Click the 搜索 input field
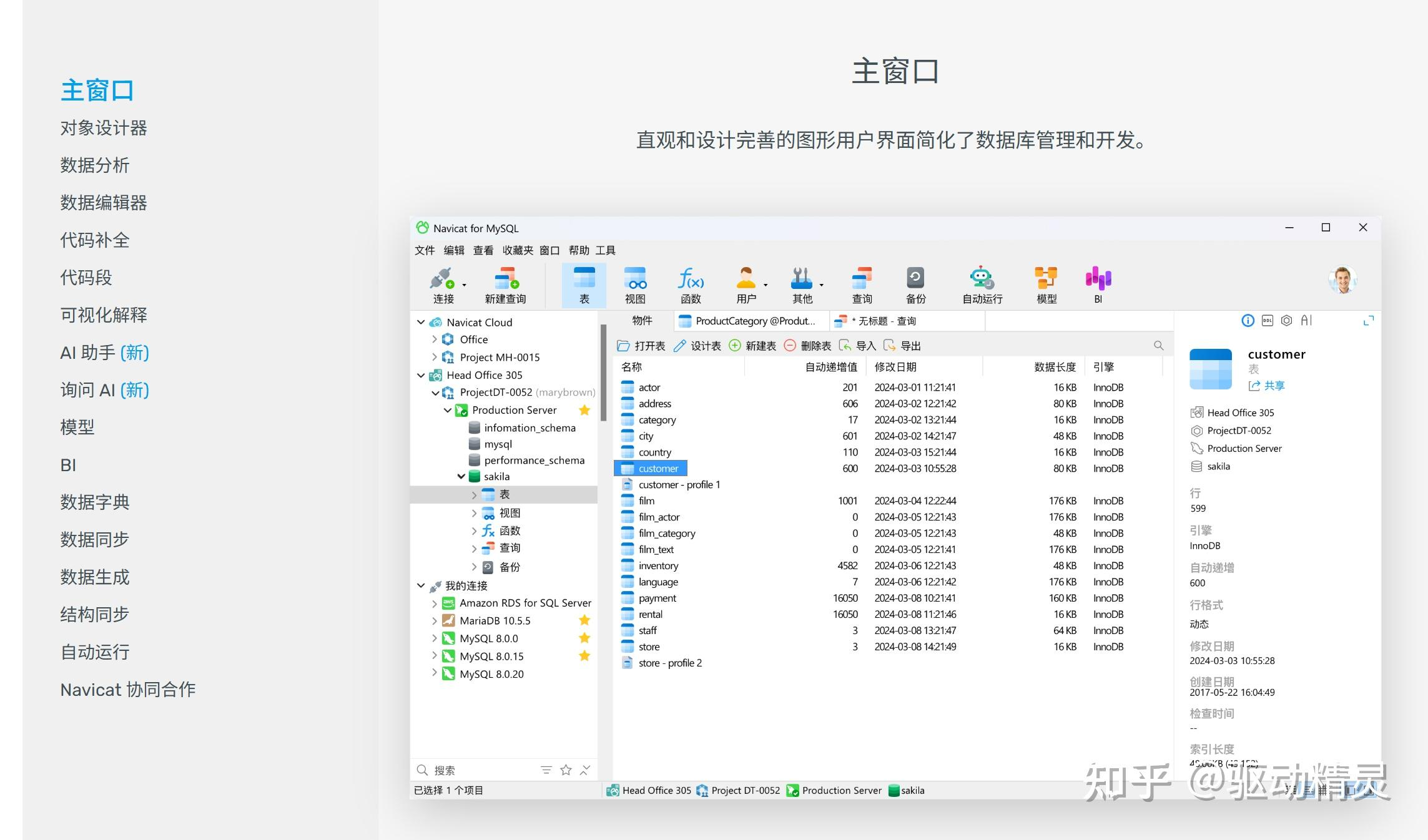 tap(476, 770)
